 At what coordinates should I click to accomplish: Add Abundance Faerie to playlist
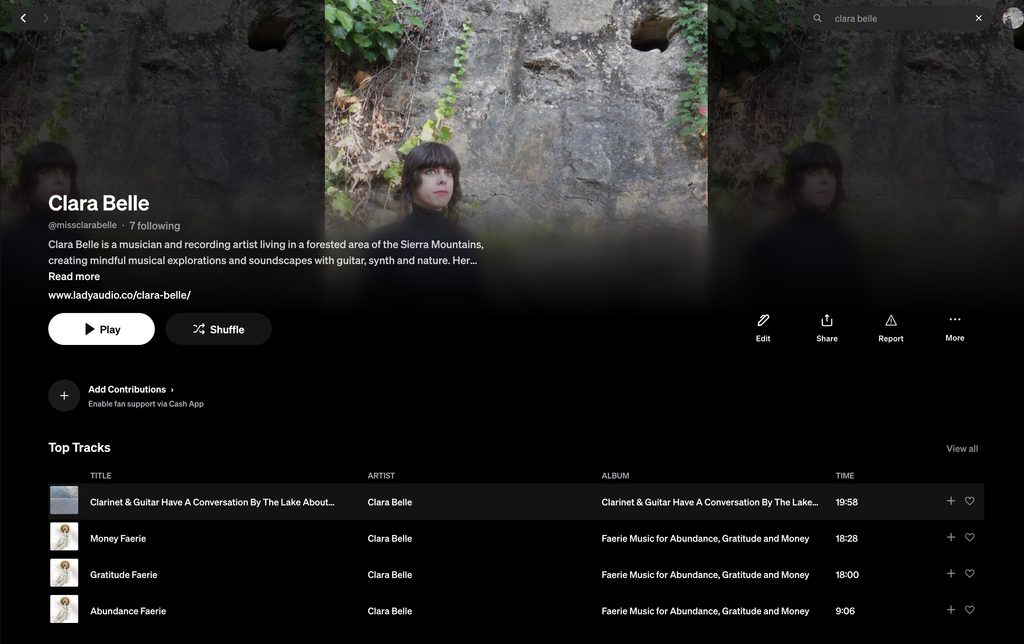point(951,610)
